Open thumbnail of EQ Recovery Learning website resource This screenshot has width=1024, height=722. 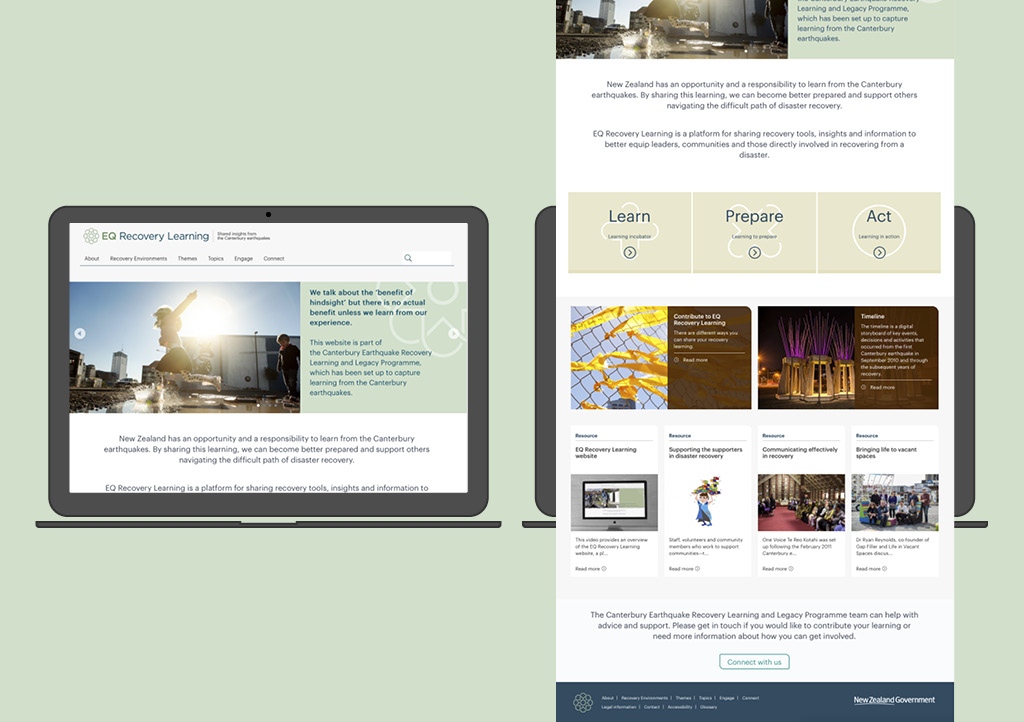[x=614, y=503]
